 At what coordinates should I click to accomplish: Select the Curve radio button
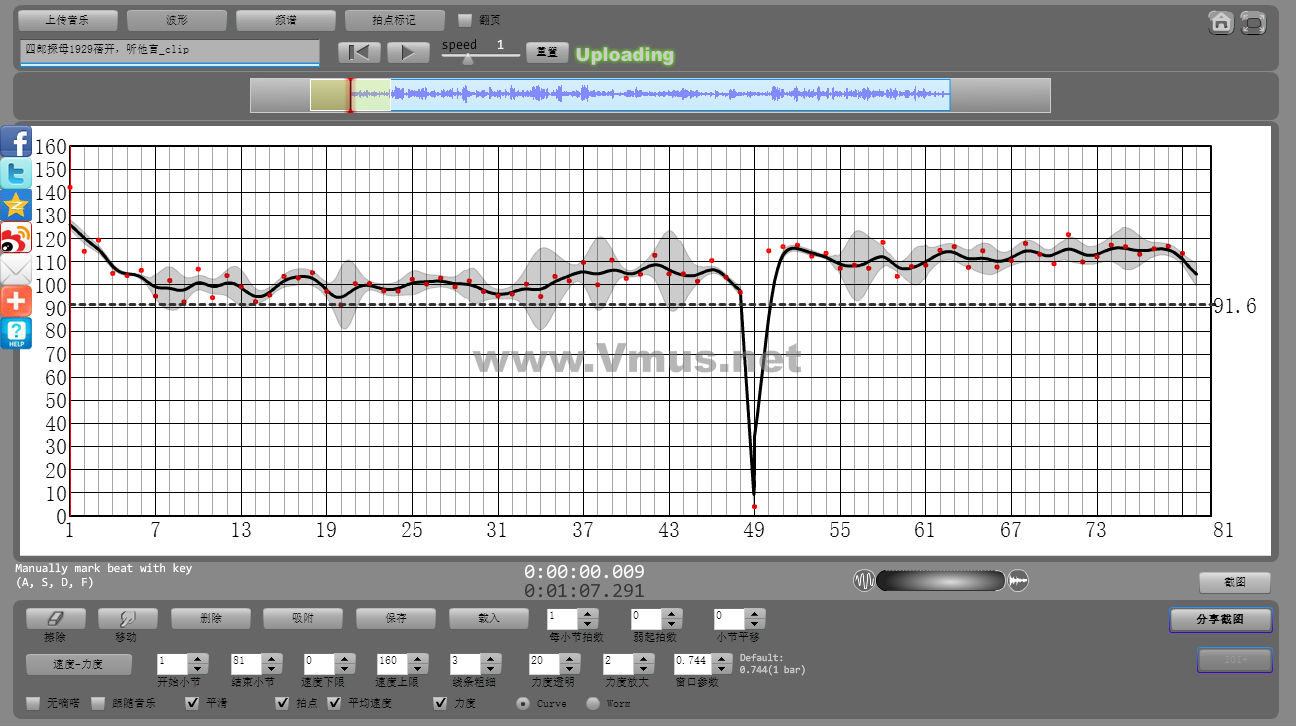(x=522, y=703)
